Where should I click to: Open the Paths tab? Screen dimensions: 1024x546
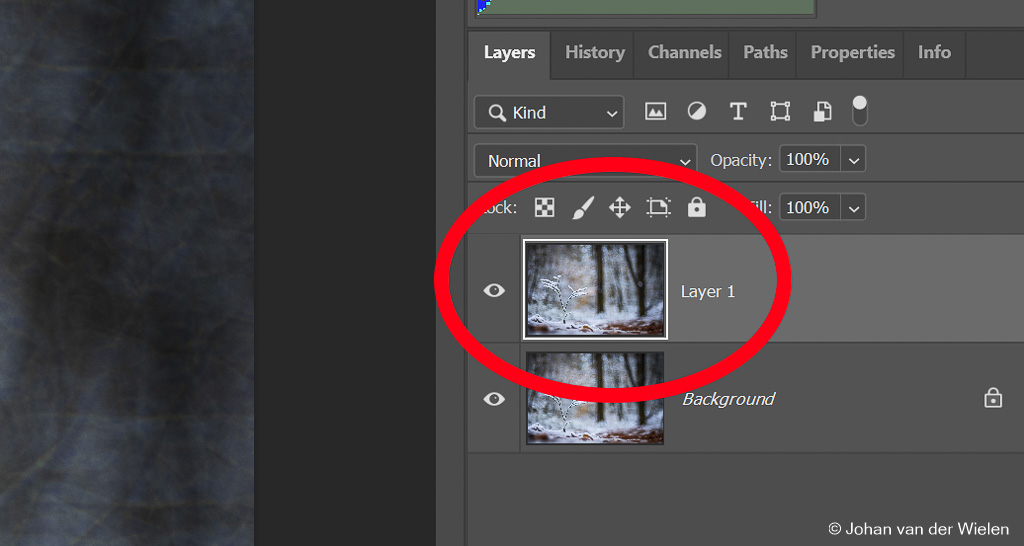(765, 53)
